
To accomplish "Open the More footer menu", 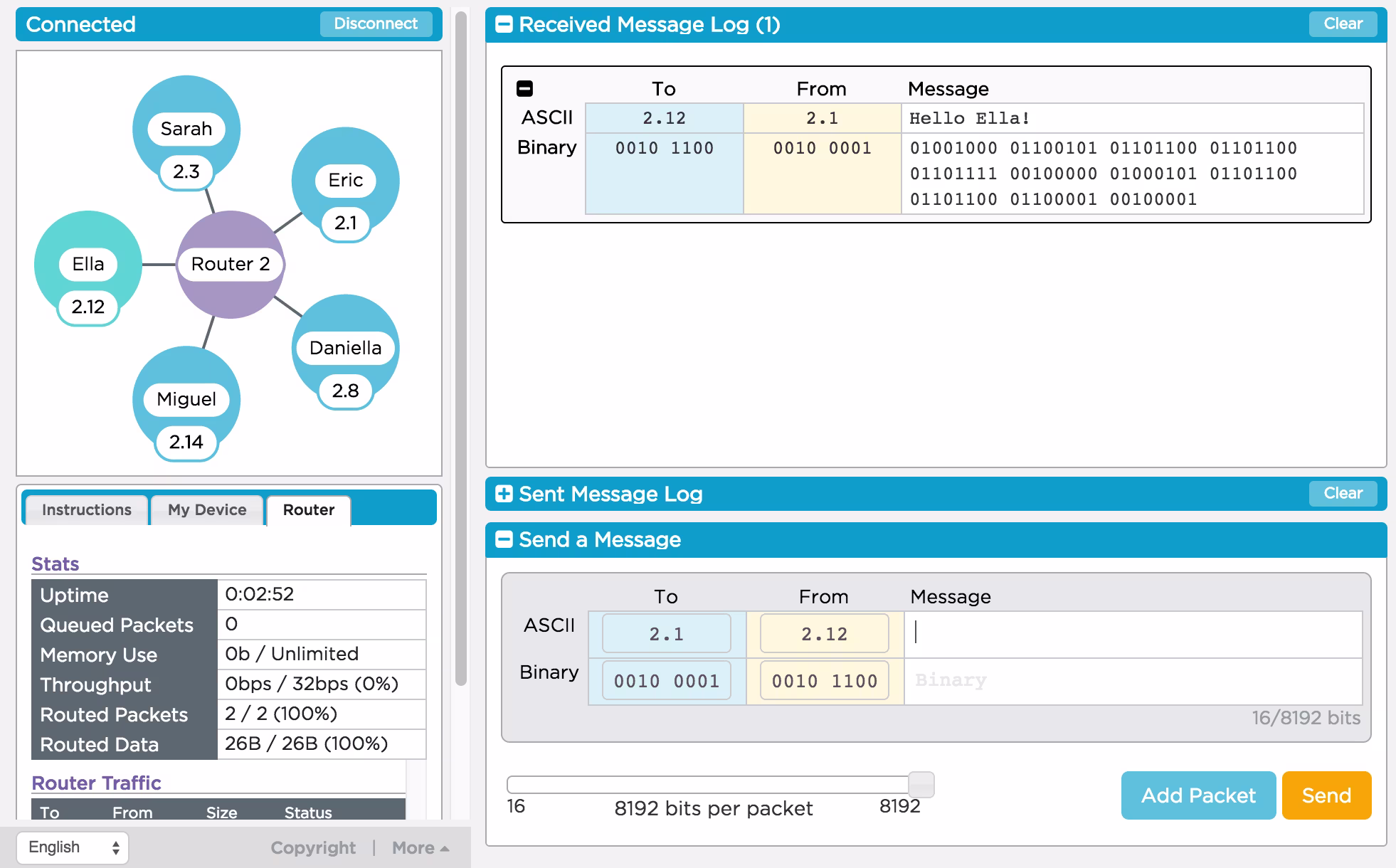I will tap(420, 848).
